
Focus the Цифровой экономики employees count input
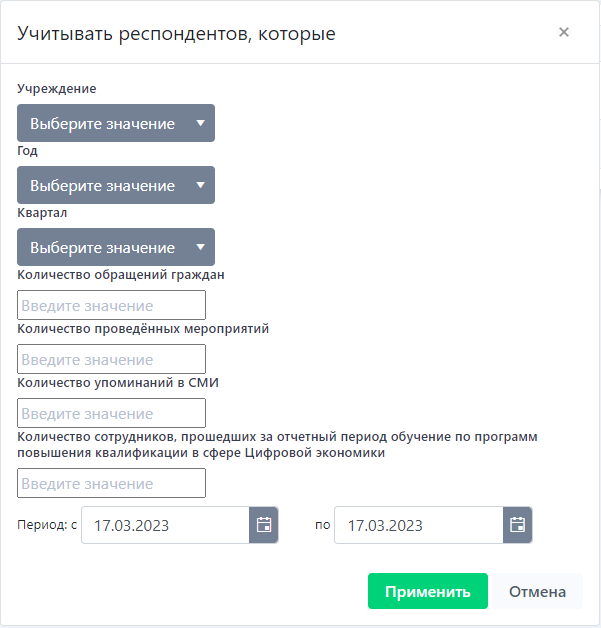(x=112, y=483)
